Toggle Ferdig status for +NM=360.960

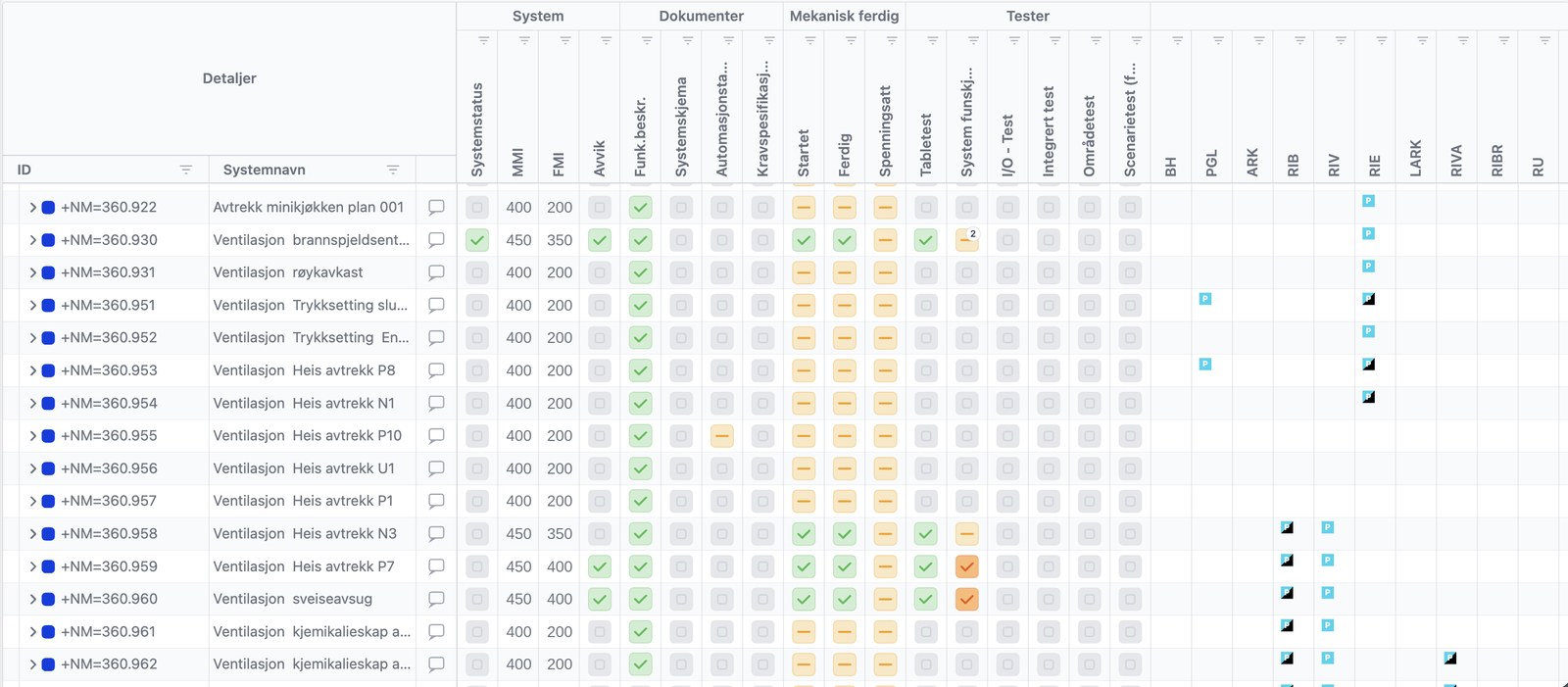pyautogui.click(x=845, y=599)
